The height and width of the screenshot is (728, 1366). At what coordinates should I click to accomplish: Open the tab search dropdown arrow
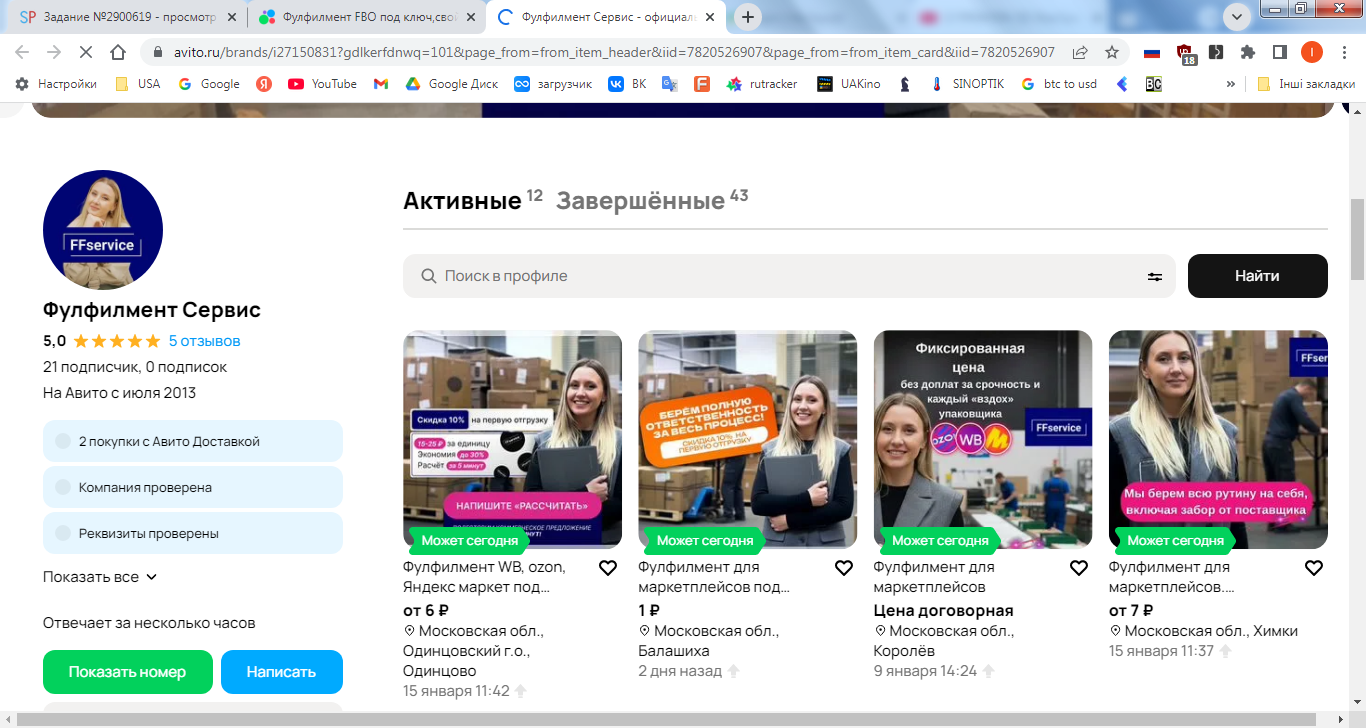click(x=1236, y=16)
